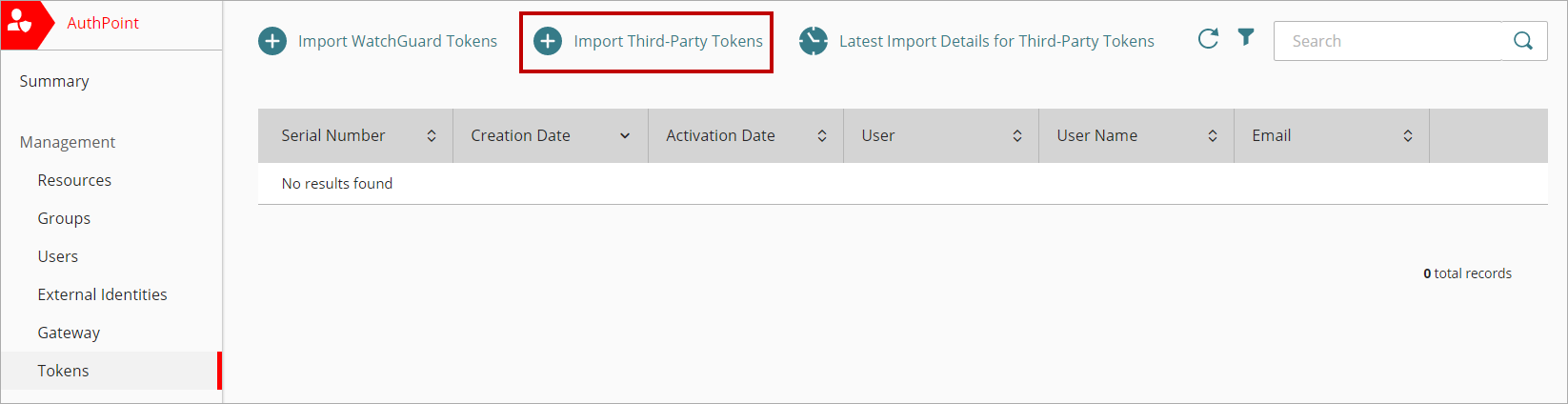Viewport: 1568px width, 404px height.
Task: Sort by the User Name column arrows
Action: tap(1213, 136)
